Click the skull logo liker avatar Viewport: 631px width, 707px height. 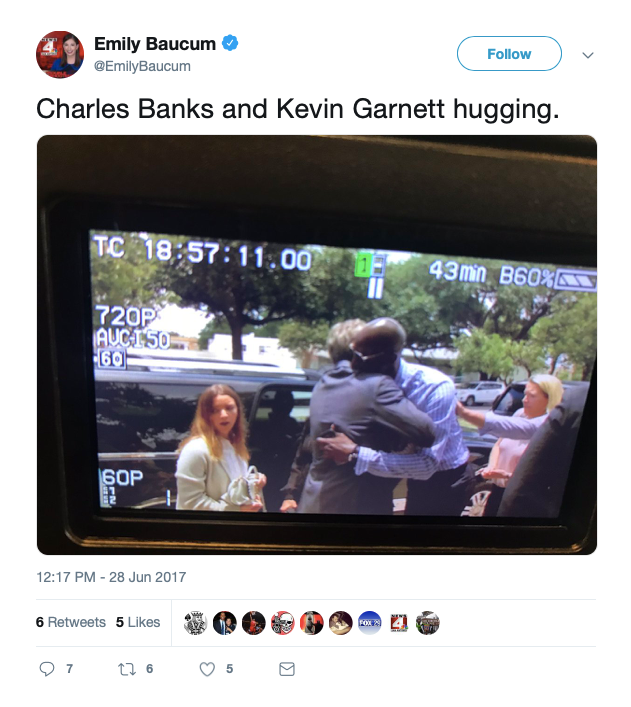(283, 623)
